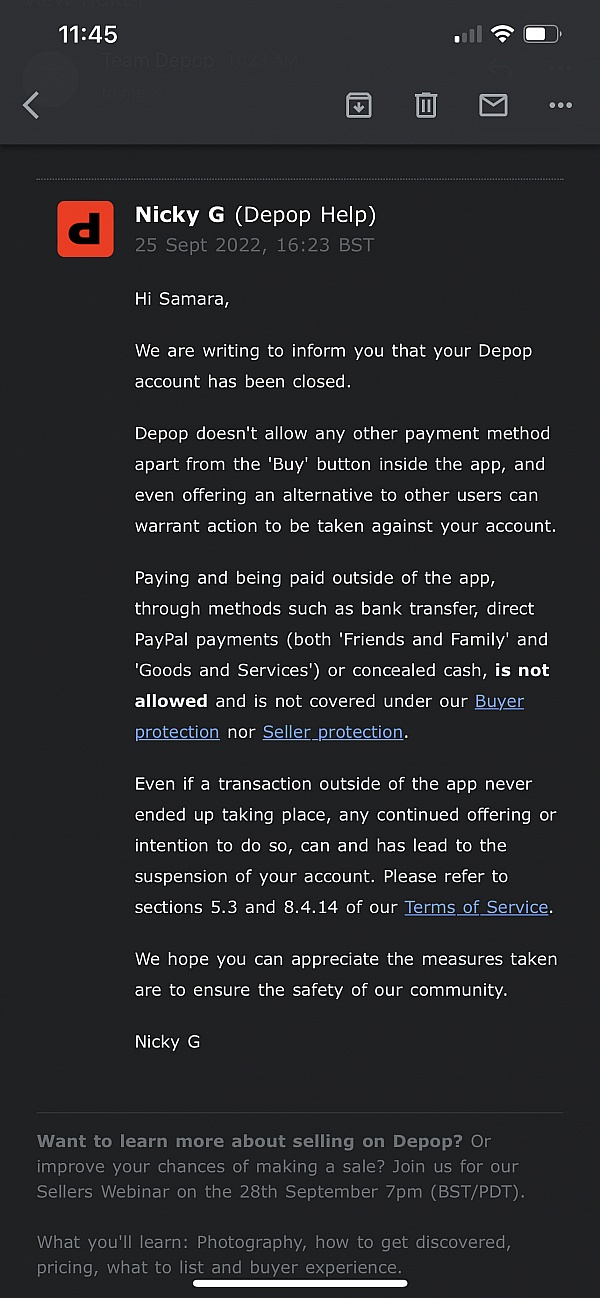Tap the cellular signal bars

pyautogui.click(x=467, y=35)
